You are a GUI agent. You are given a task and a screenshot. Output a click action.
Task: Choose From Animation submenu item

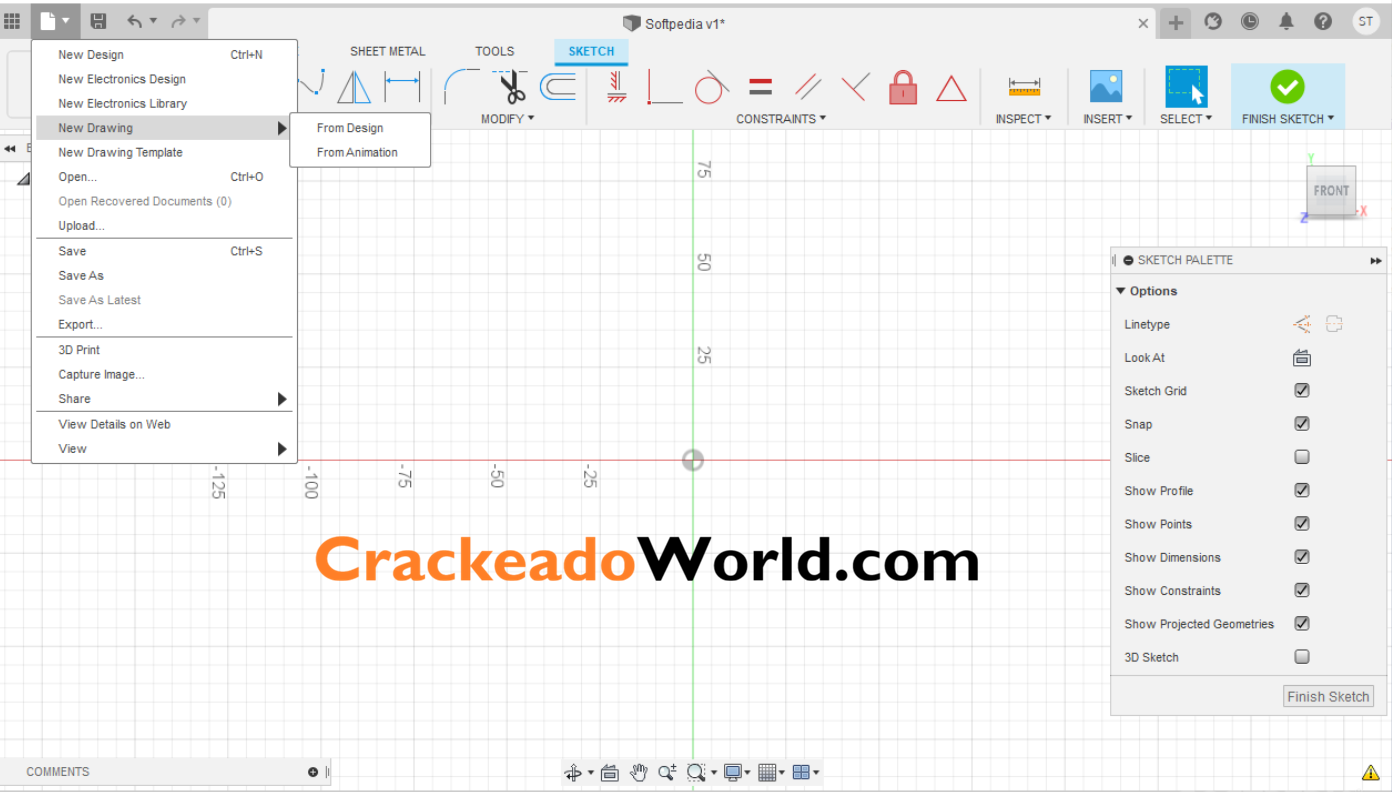click(x=360, y=153)
